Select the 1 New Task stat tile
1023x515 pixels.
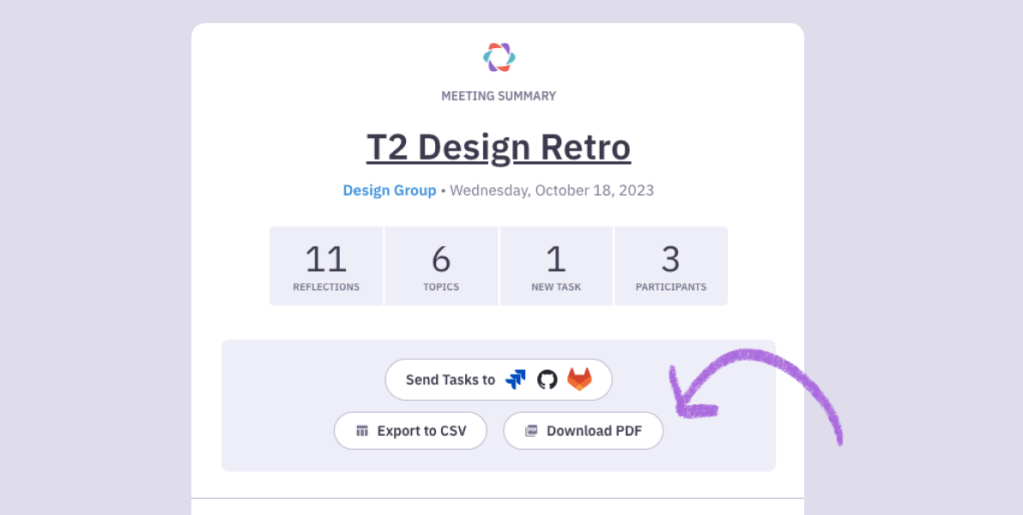click(556, 266)
